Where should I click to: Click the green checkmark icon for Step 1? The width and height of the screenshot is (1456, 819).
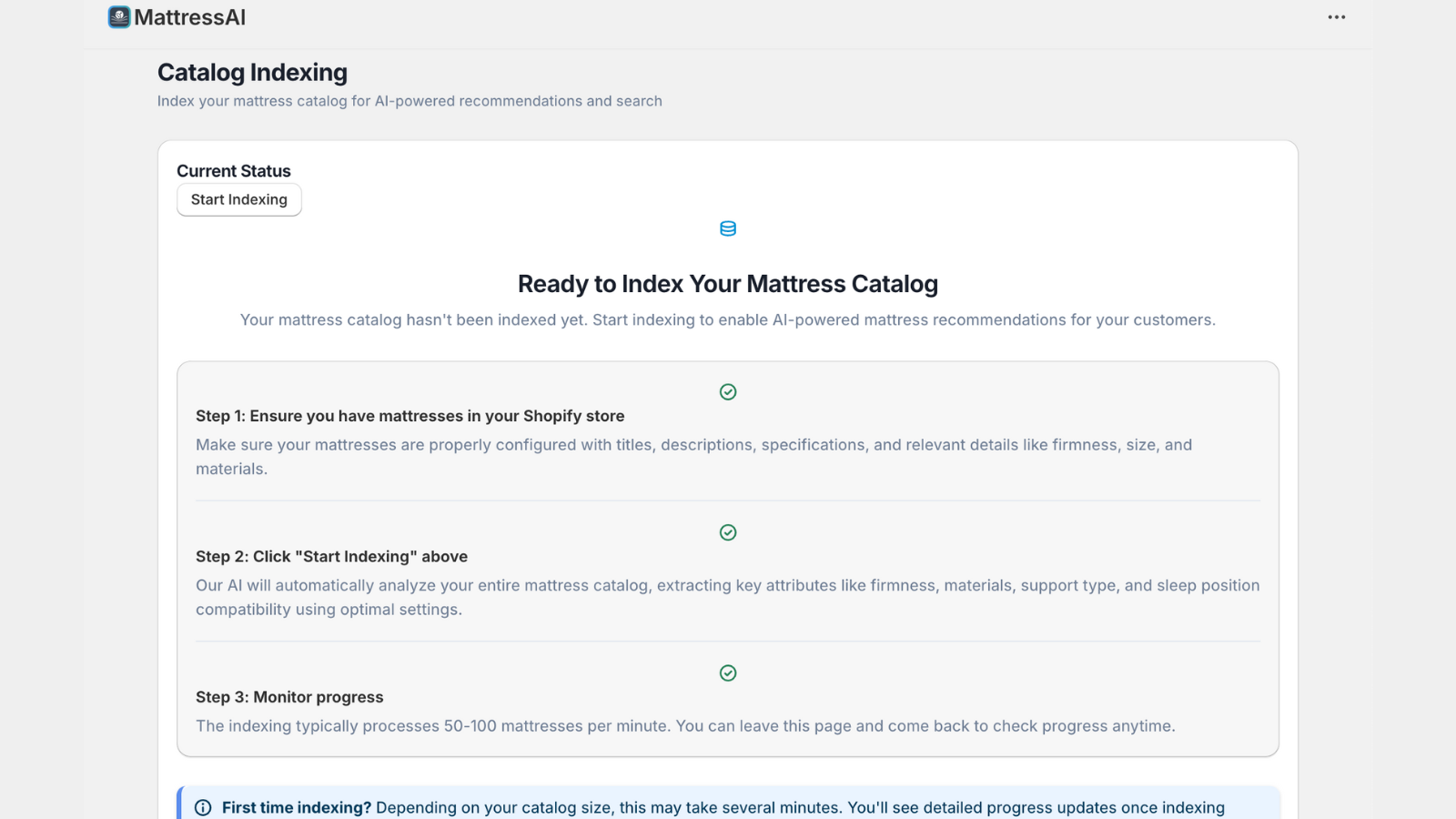coord(728,392)
